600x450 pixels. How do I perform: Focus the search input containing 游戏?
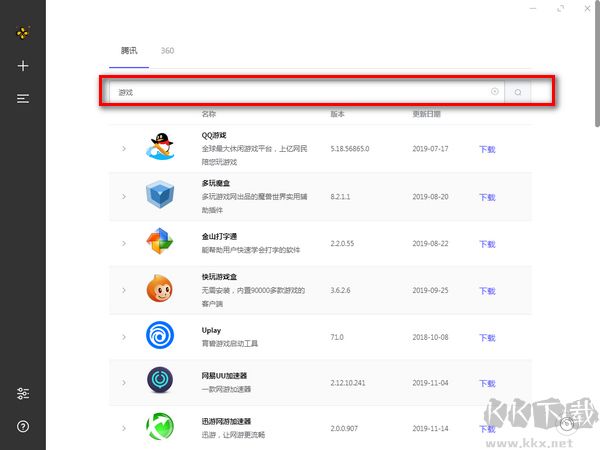[306, 92]
